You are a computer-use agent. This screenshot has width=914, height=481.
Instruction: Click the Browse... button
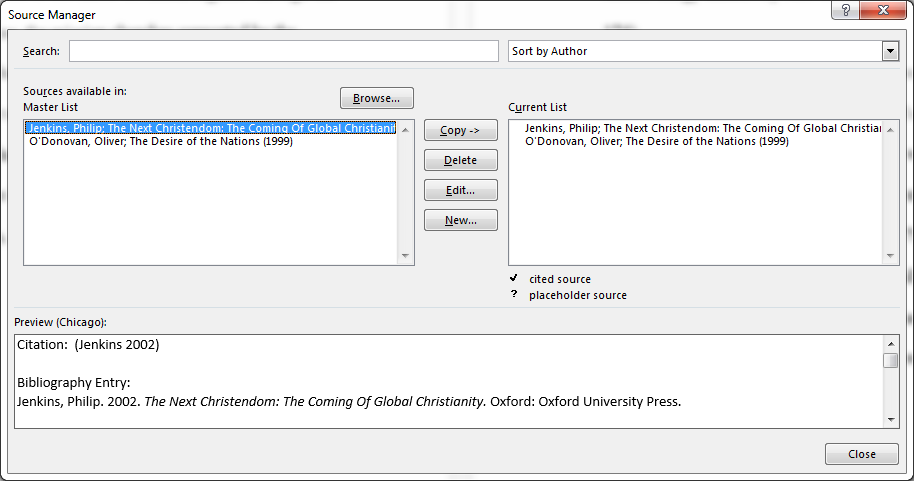(x=377, y=98)
